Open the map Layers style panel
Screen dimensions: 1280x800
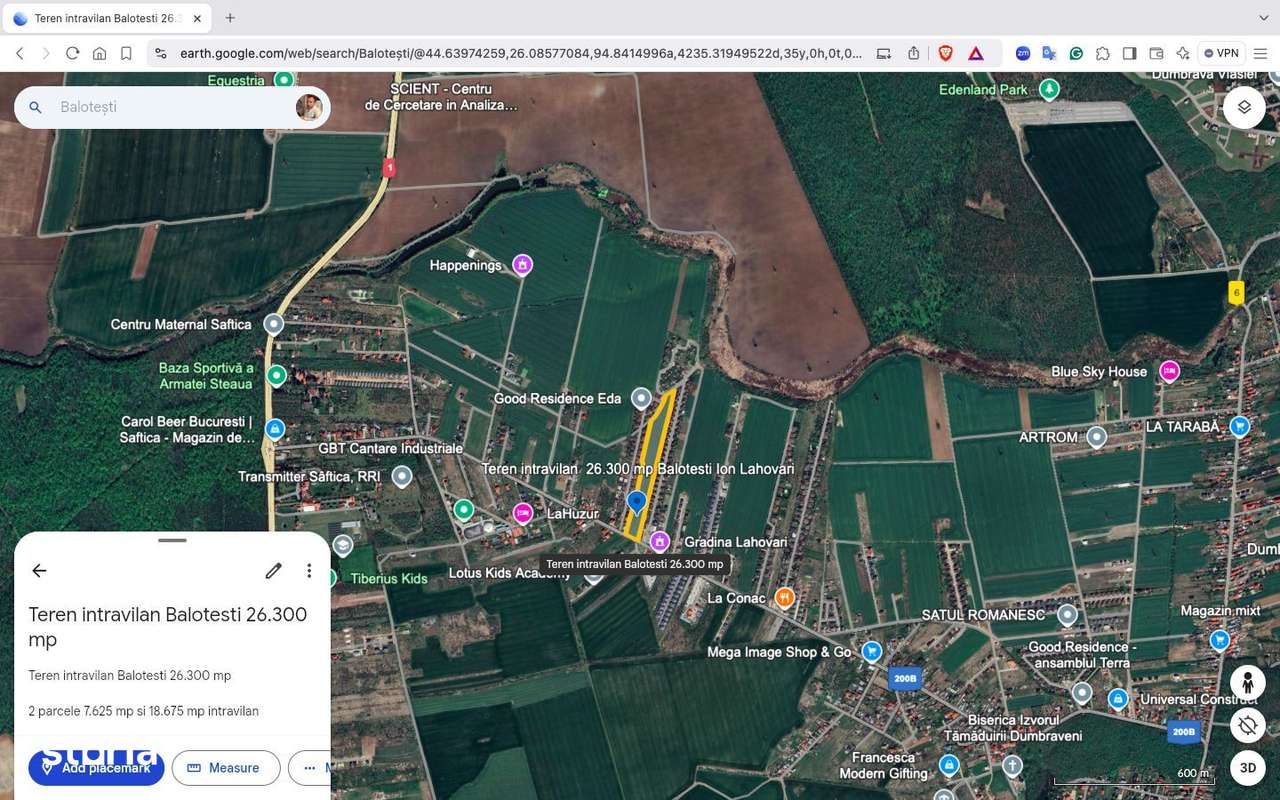[1243, 107]
